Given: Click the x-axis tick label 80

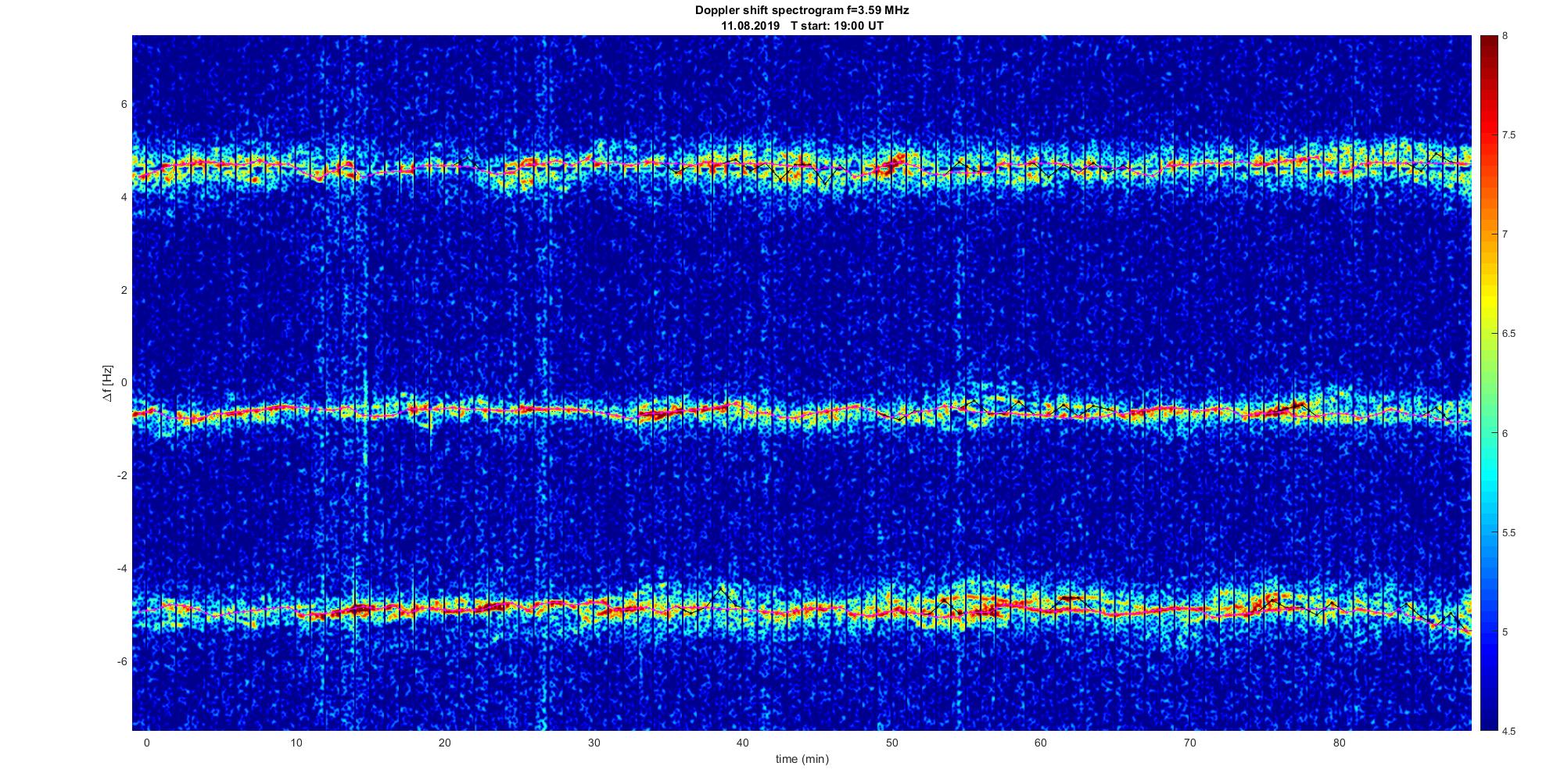Looking at the screenshot, I should tap(1339, 743).
